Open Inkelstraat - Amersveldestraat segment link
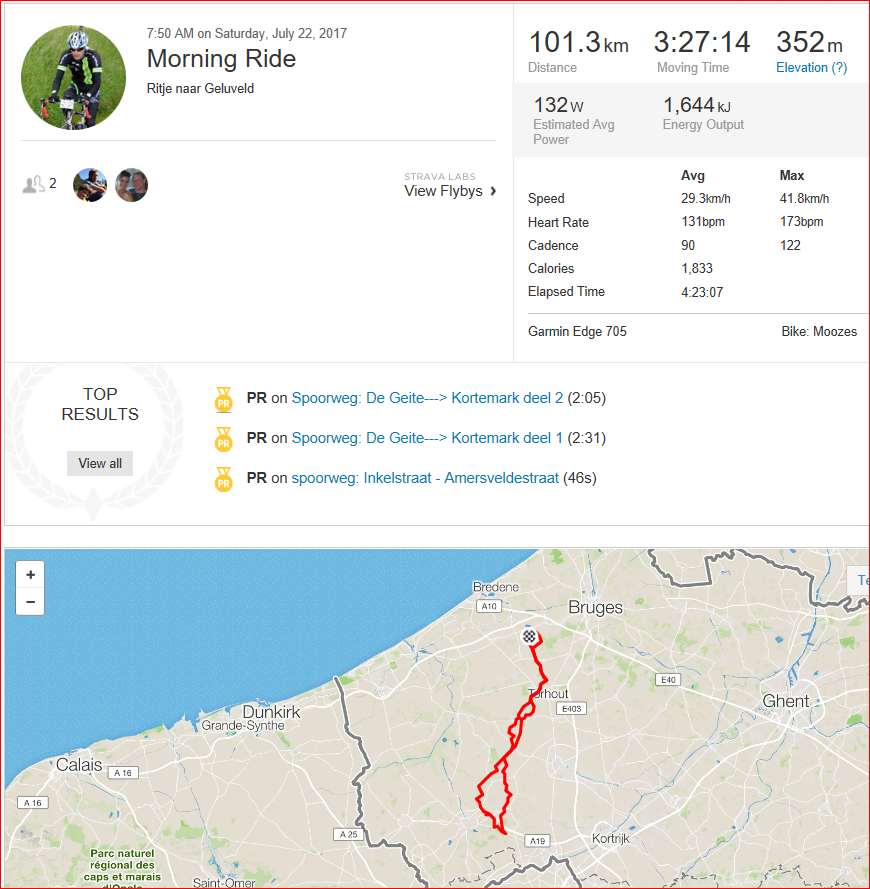 tap(425, 478)
